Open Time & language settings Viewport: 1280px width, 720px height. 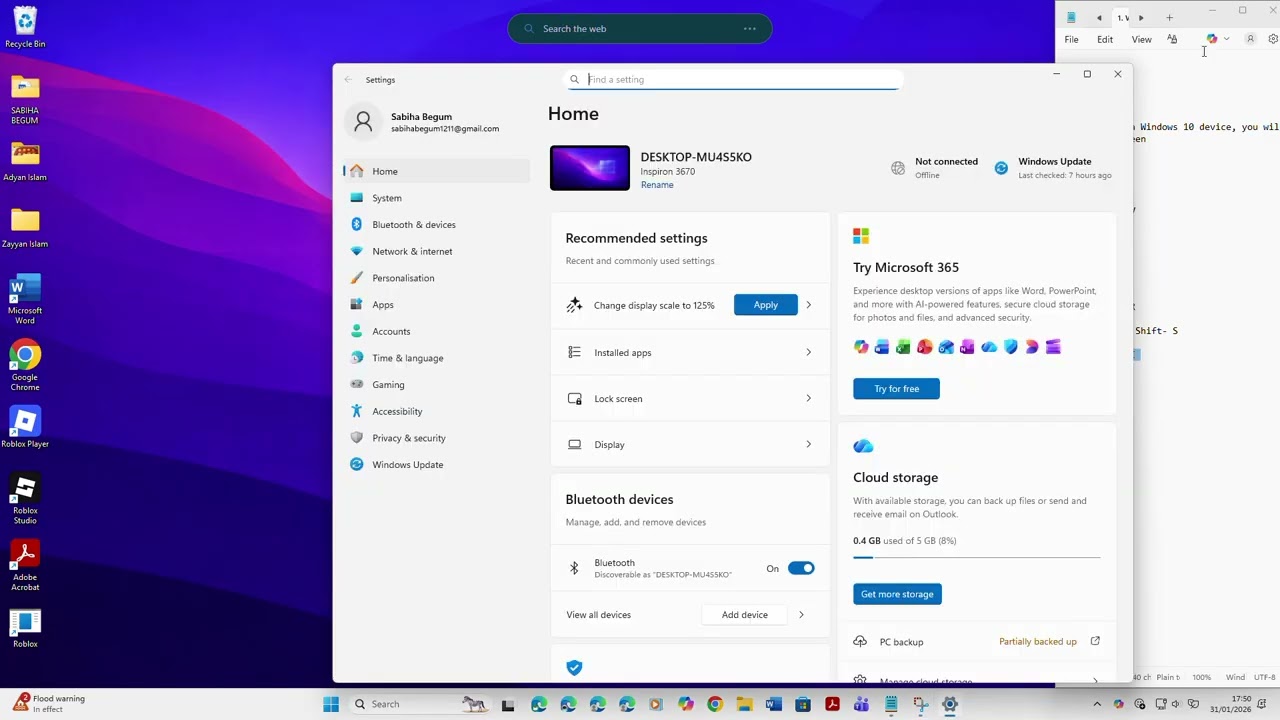tap(436, 358)
